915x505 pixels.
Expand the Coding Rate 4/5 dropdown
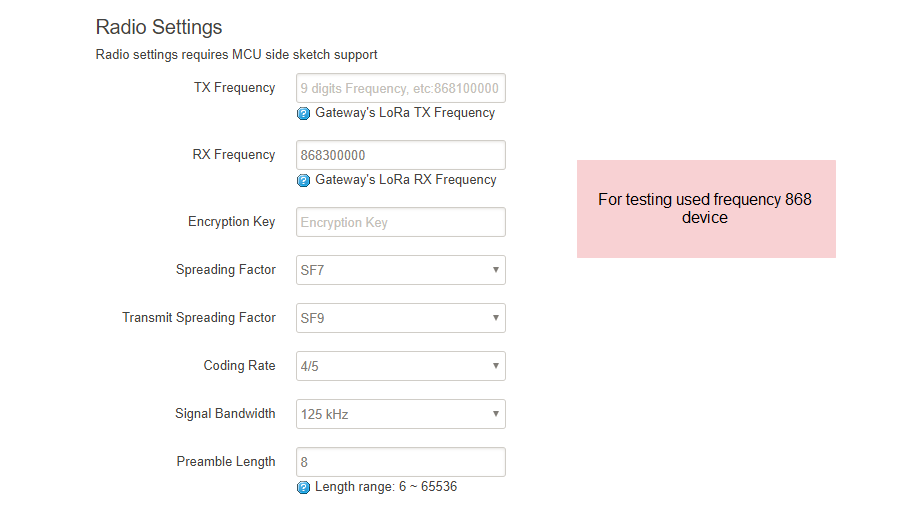click(x=401, y=366)
